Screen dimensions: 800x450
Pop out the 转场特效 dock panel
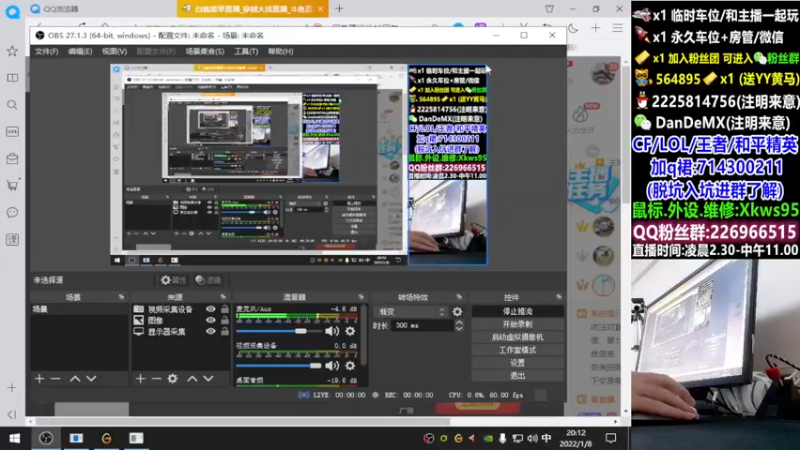pos(459,297)
